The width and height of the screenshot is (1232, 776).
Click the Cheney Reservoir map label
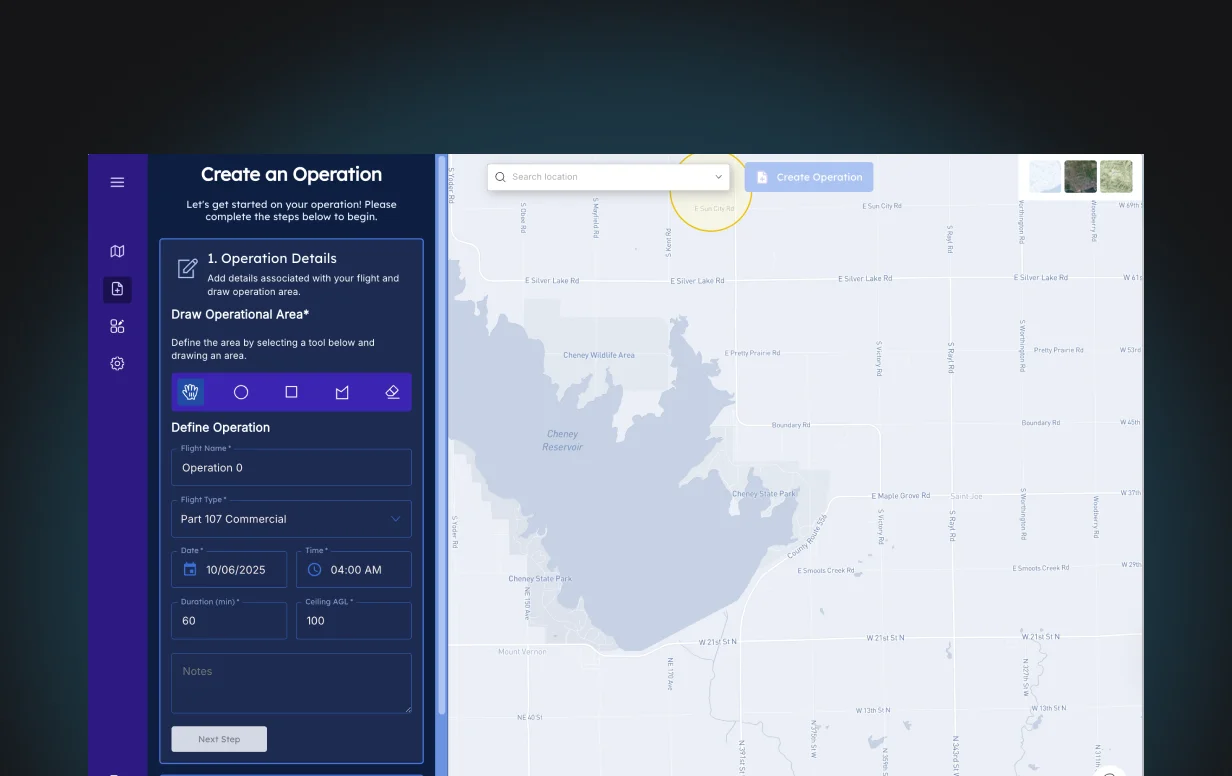563,440
